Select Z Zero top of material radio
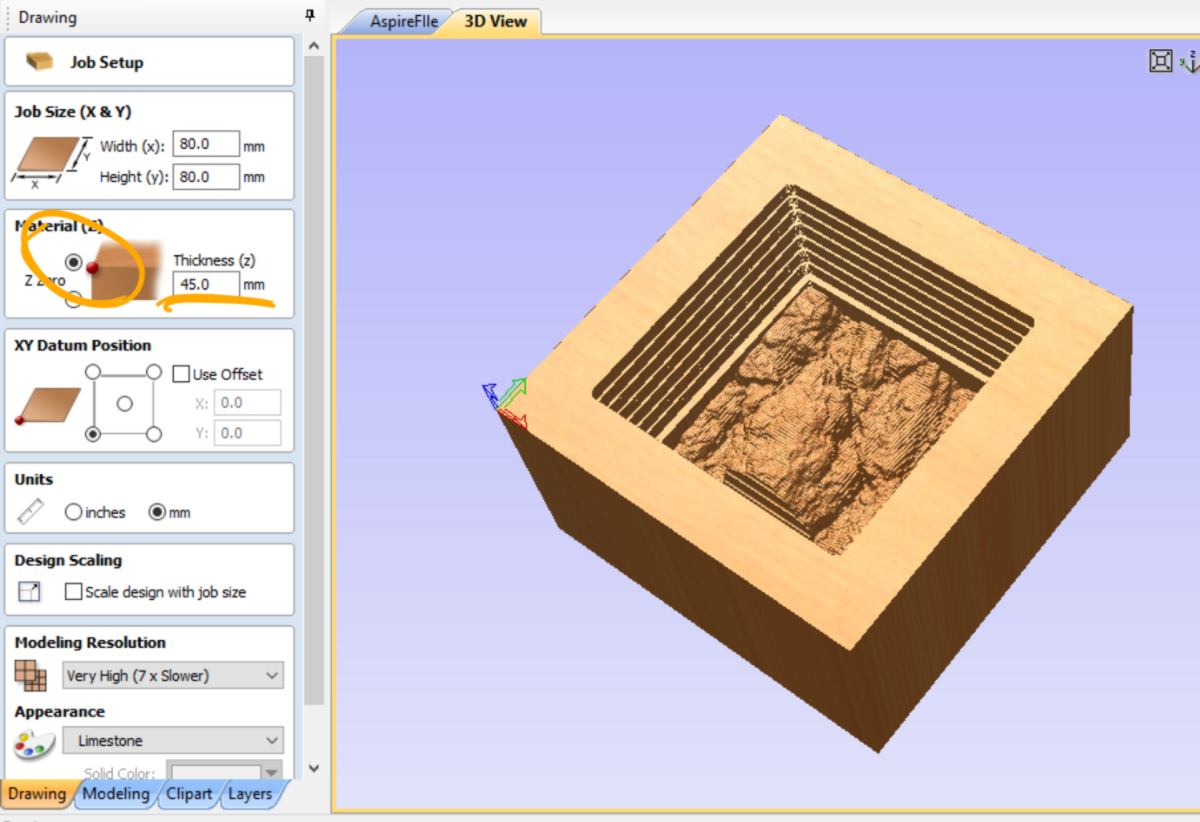 pyautogui.click(x=73, y=261)
